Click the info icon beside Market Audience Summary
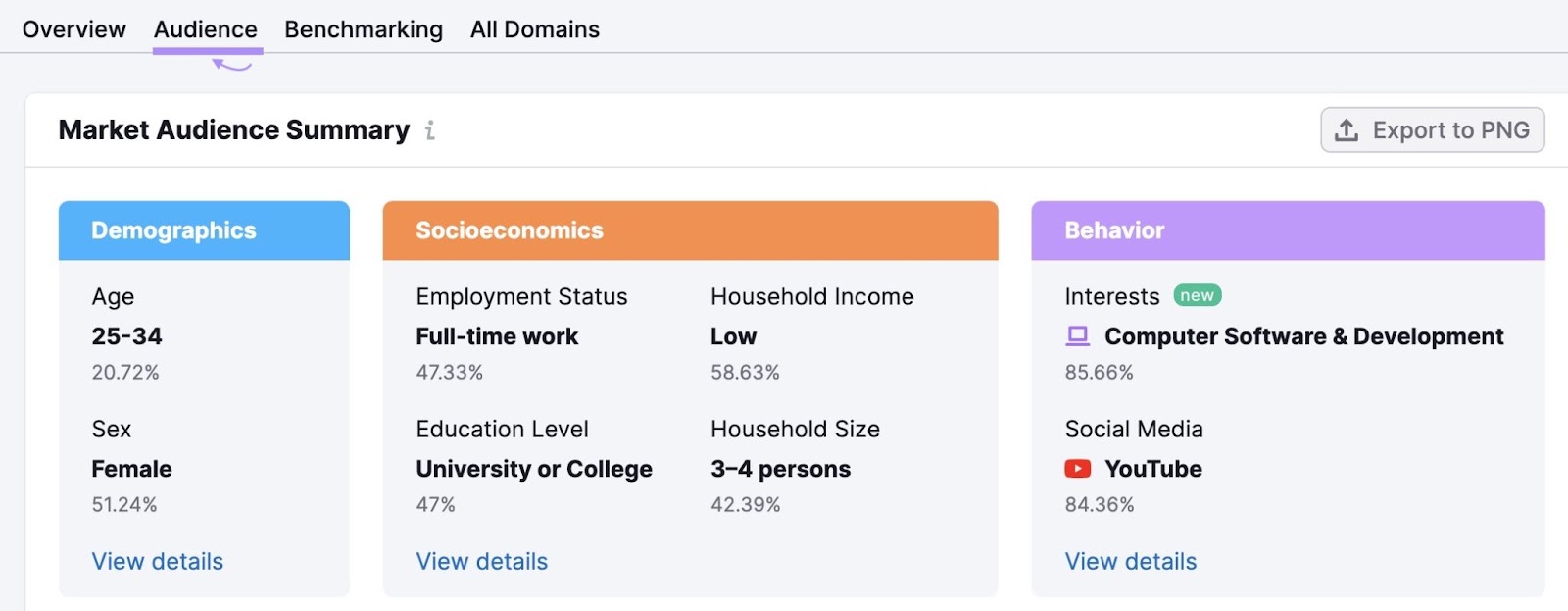Viewport: 1568px width, 611px height. point(430,130)
